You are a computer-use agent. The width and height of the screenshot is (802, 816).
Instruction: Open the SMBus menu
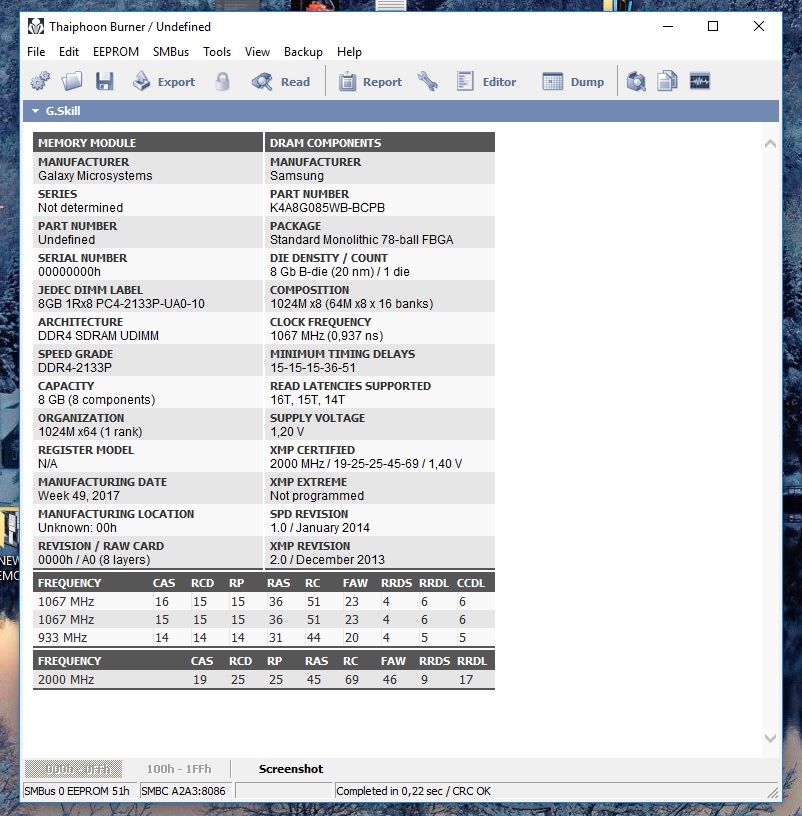[x=171, y=52]
